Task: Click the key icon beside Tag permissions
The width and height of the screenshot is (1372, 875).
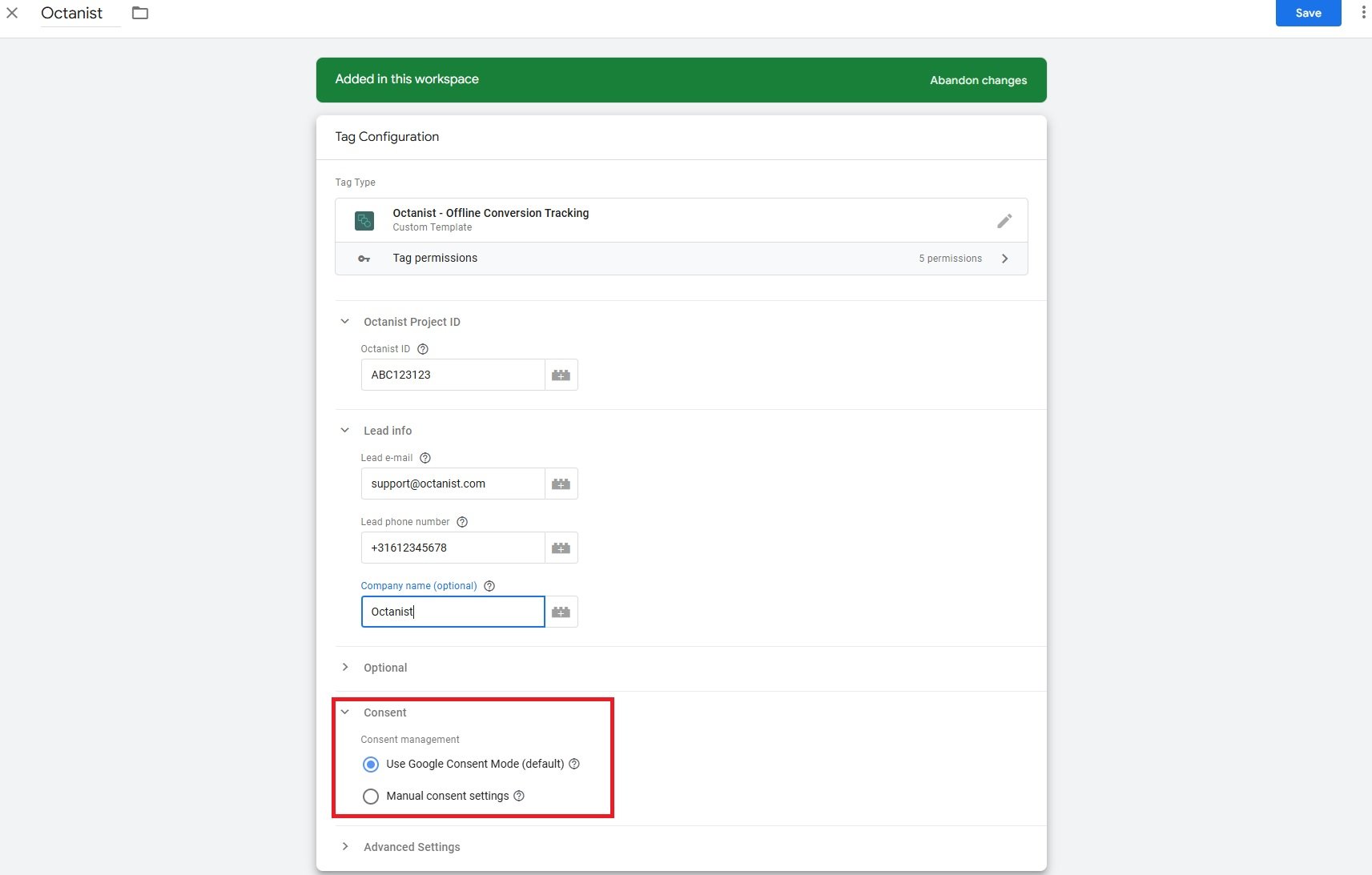Action: click(x=364, y=259)
